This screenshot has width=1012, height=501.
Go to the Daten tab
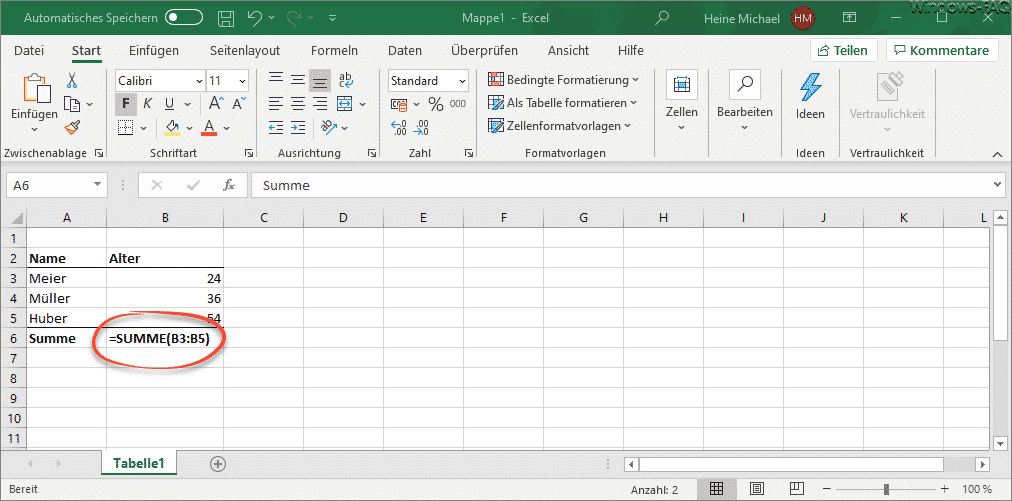[405, 50]
